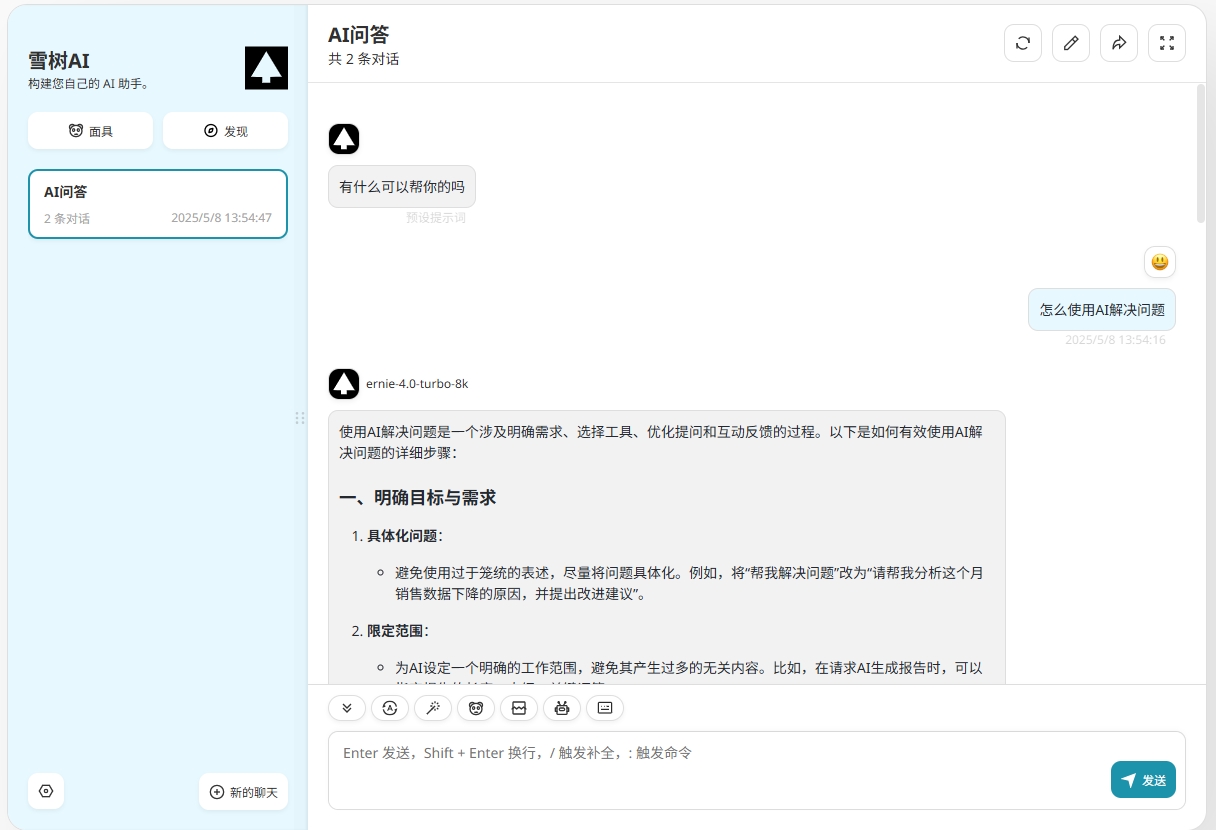This screenshot has height=830, width=1216.
Task: Click the assistant avatar above greeting message
Action: click(344, 139)
